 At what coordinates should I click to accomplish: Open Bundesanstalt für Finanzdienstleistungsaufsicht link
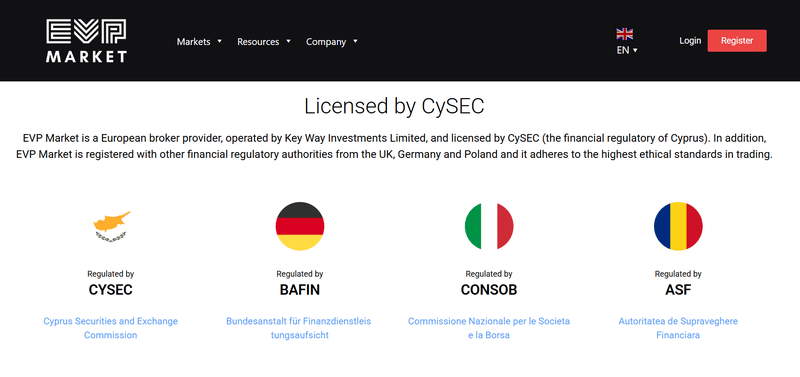(x=299, y=328)
